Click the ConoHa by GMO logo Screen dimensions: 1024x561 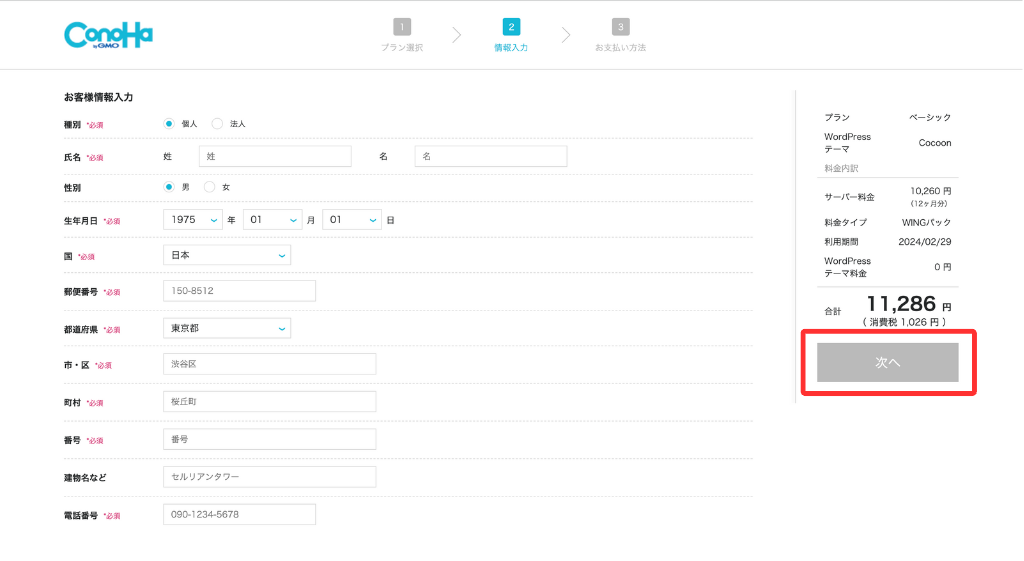click(x=108, y=35)
